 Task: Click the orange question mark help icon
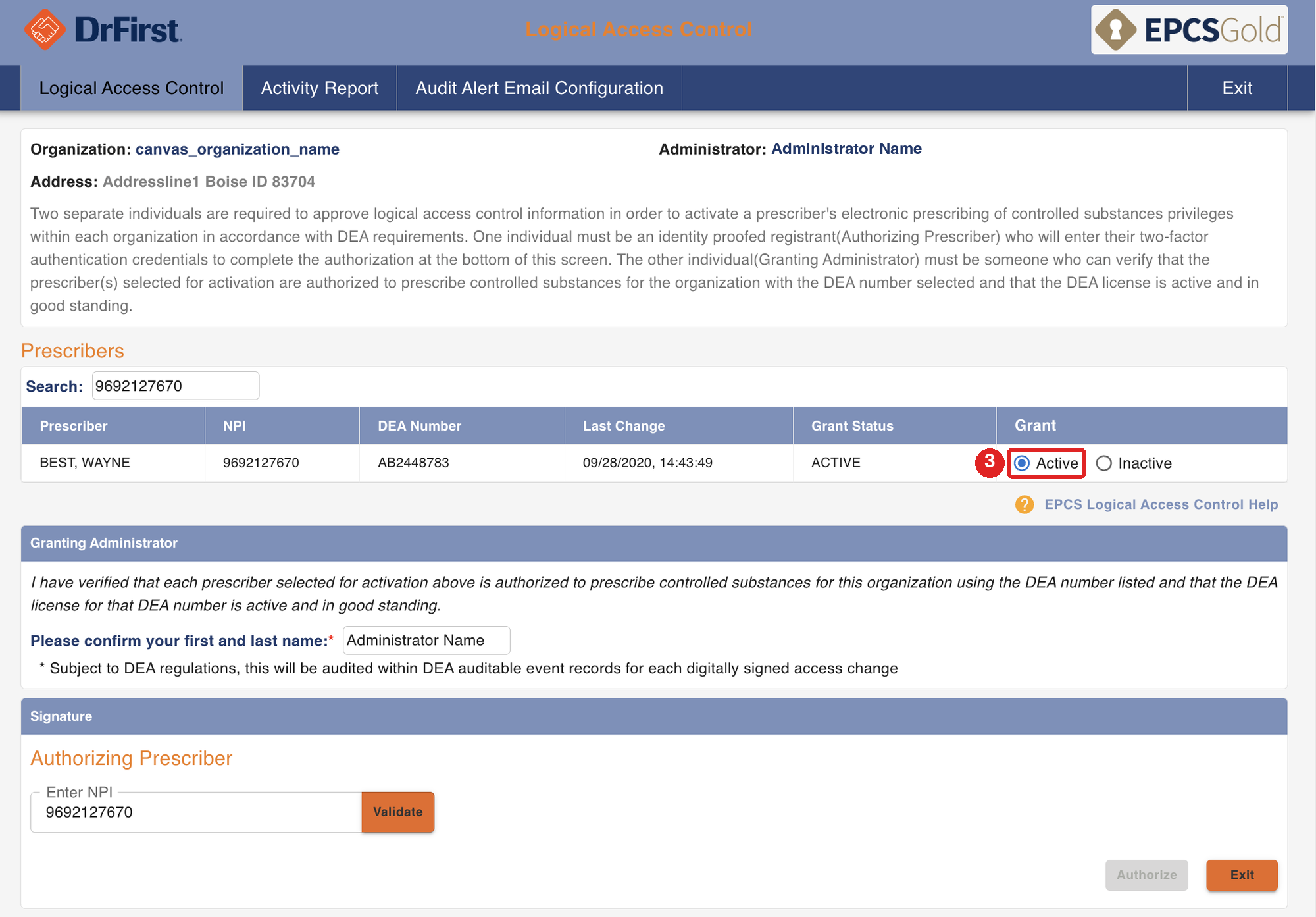pyautogui.click(x=1025, y=505)
